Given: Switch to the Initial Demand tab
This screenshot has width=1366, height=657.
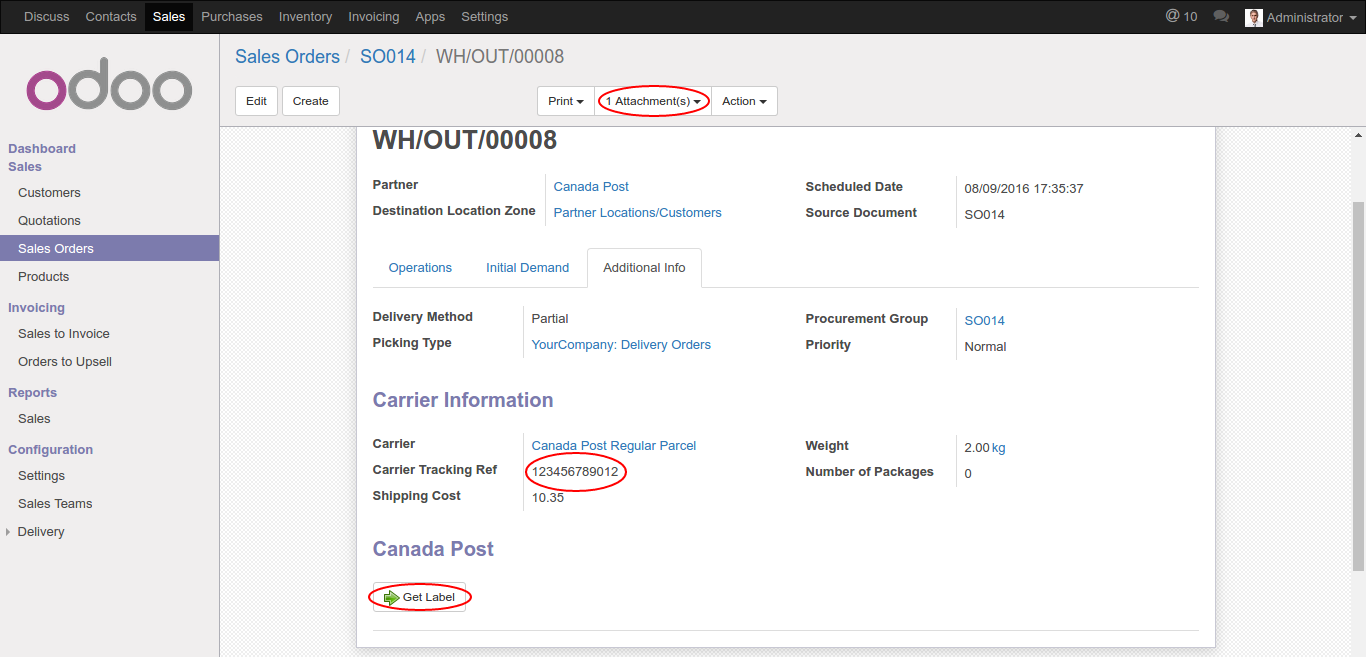Looking at the screenshot, I should point(527,268).
